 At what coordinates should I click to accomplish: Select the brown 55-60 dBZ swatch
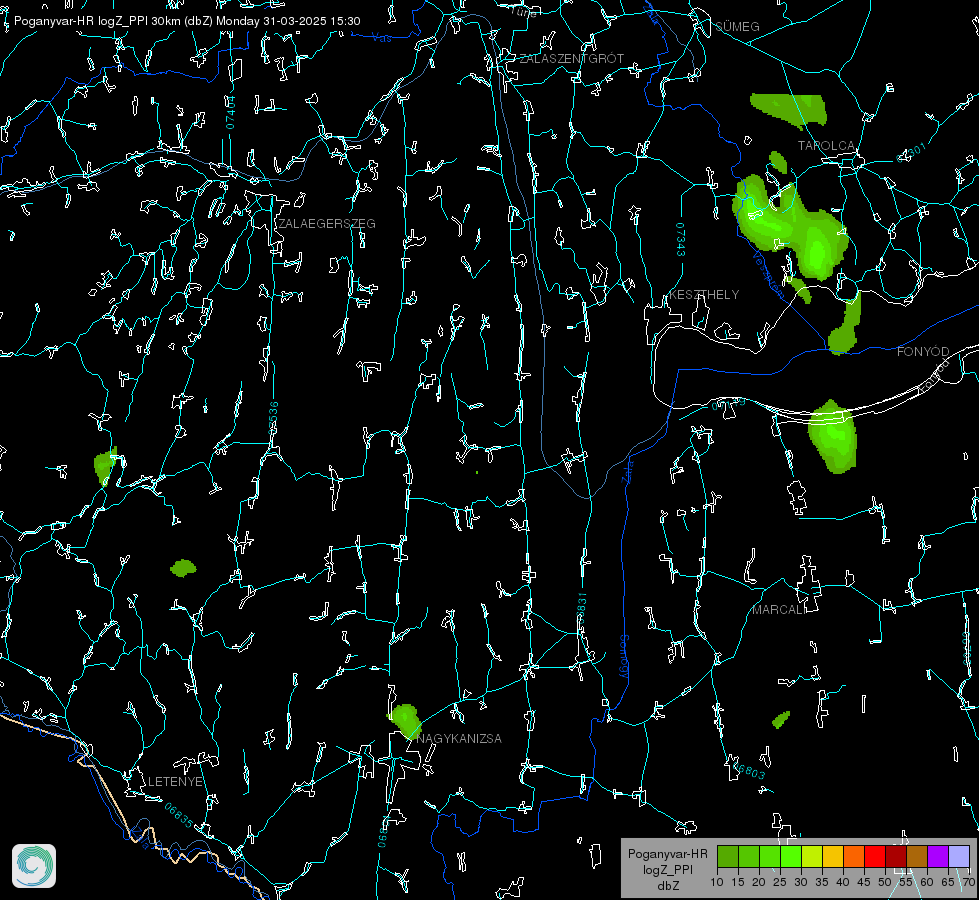coord(917,856)
